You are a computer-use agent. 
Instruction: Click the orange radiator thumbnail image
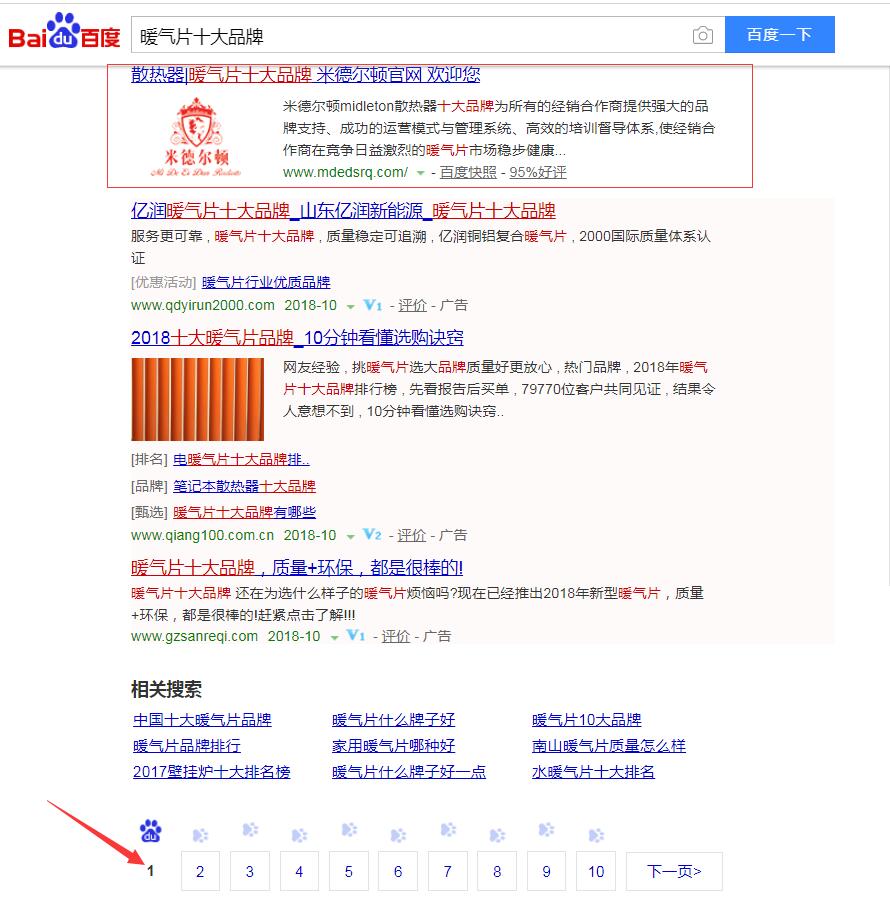198,399
